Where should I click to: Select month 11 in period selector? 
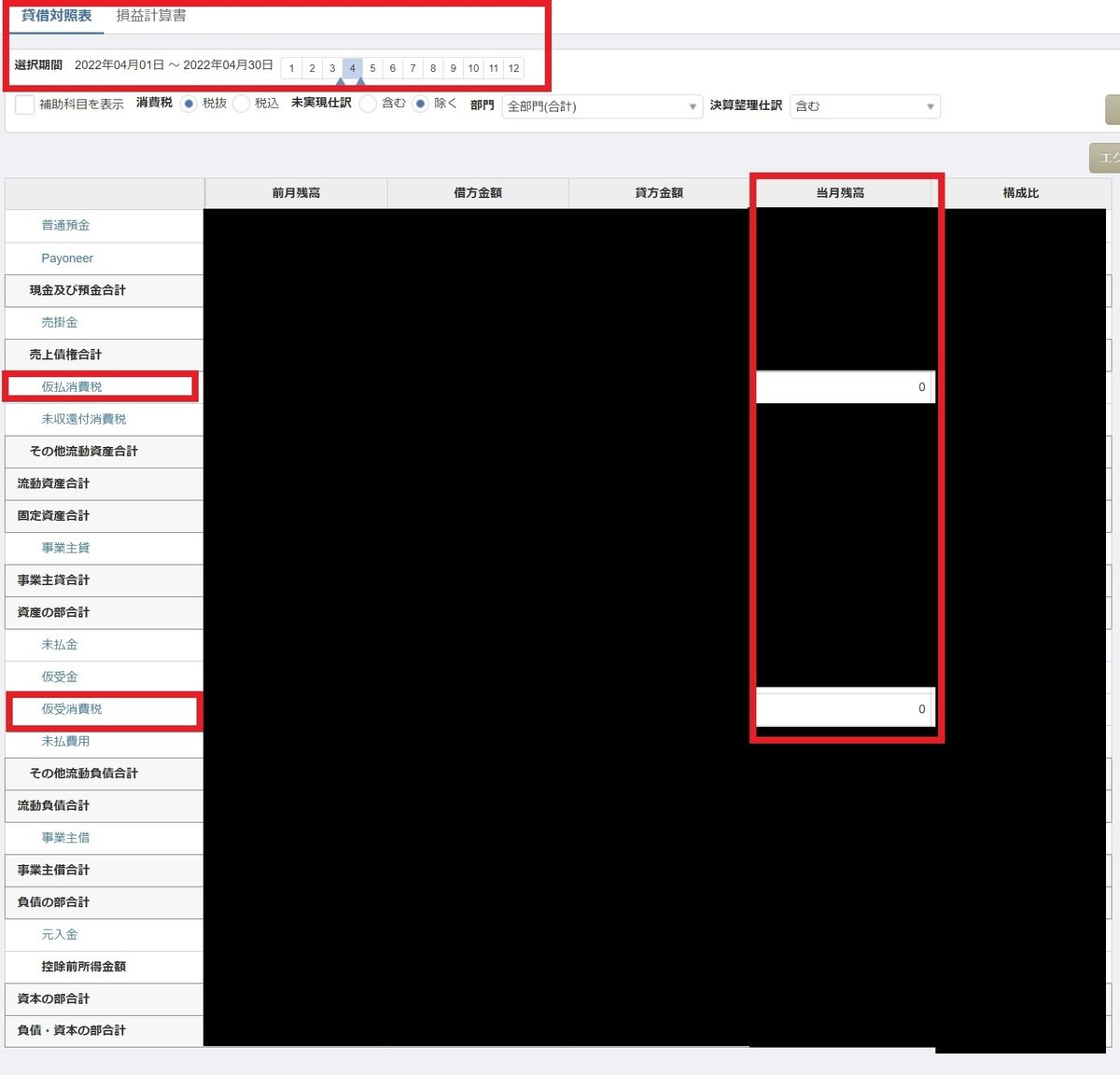(494, 68)
